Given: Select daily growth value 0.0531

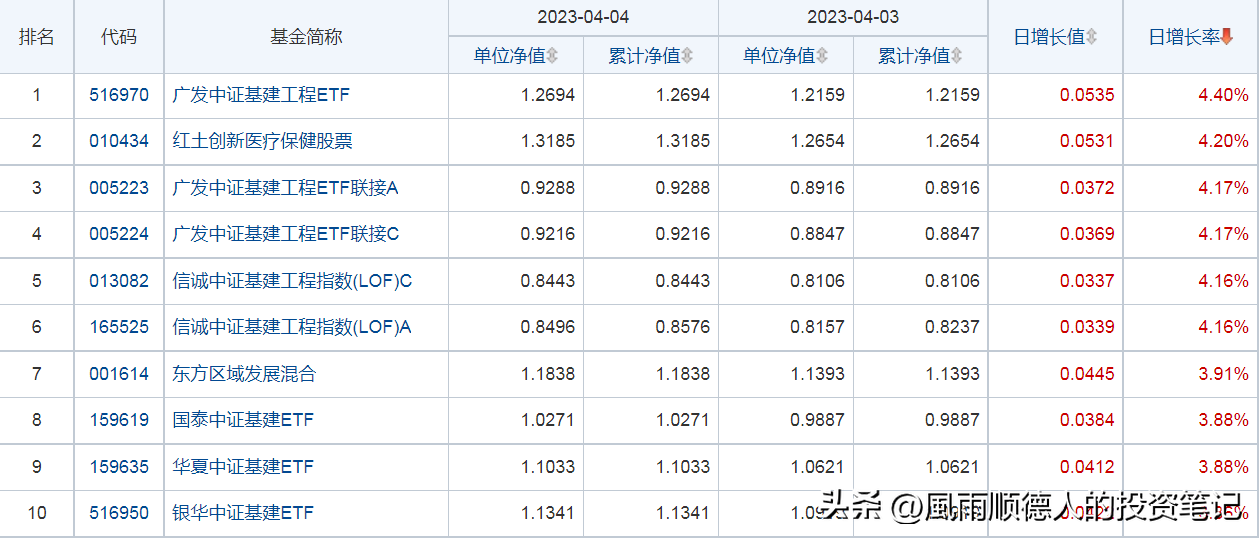Looking at the screenshot, I should point(1087,141).
